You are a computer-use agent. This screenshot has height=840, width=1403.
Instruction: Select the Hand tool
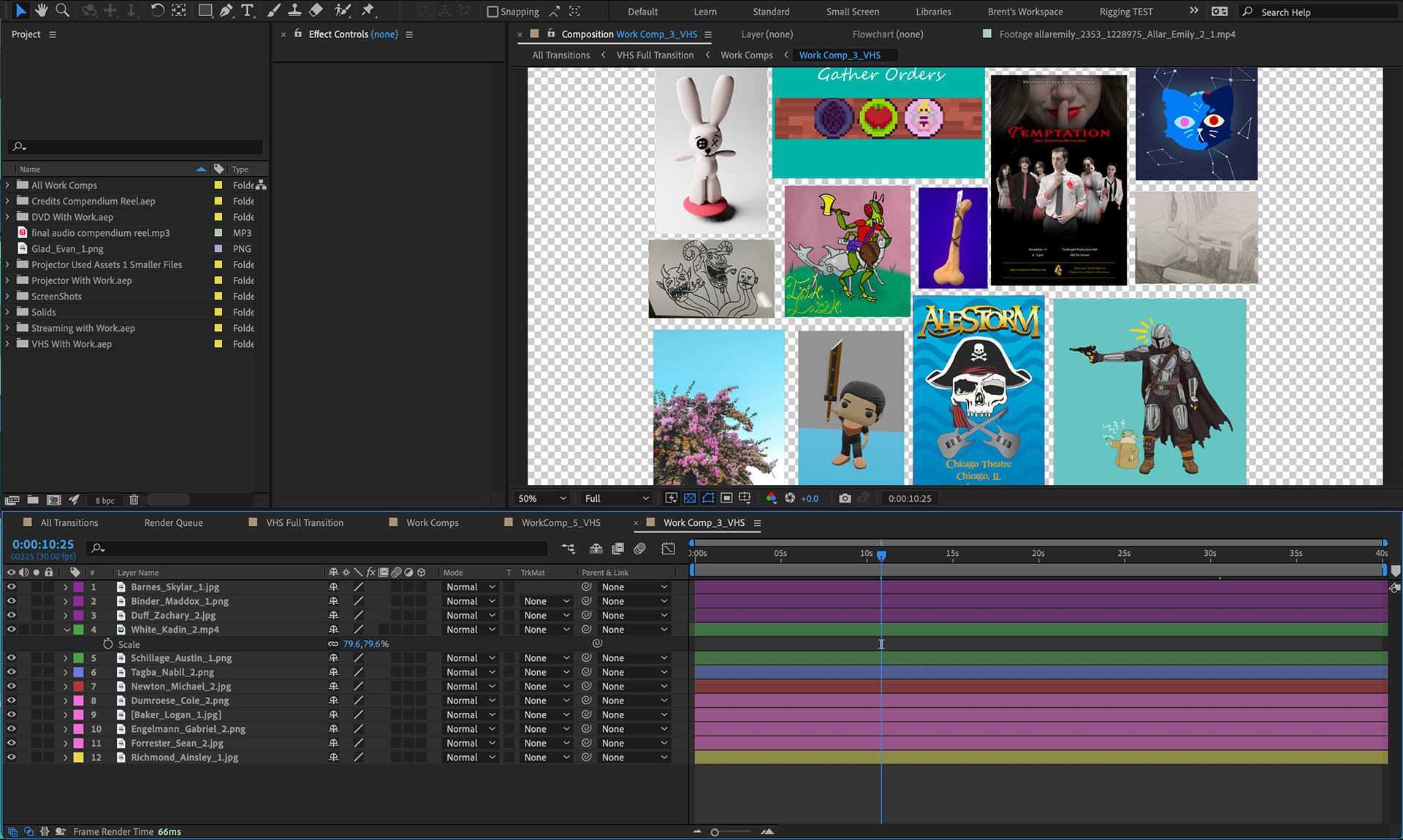click(x=42, y=10)
